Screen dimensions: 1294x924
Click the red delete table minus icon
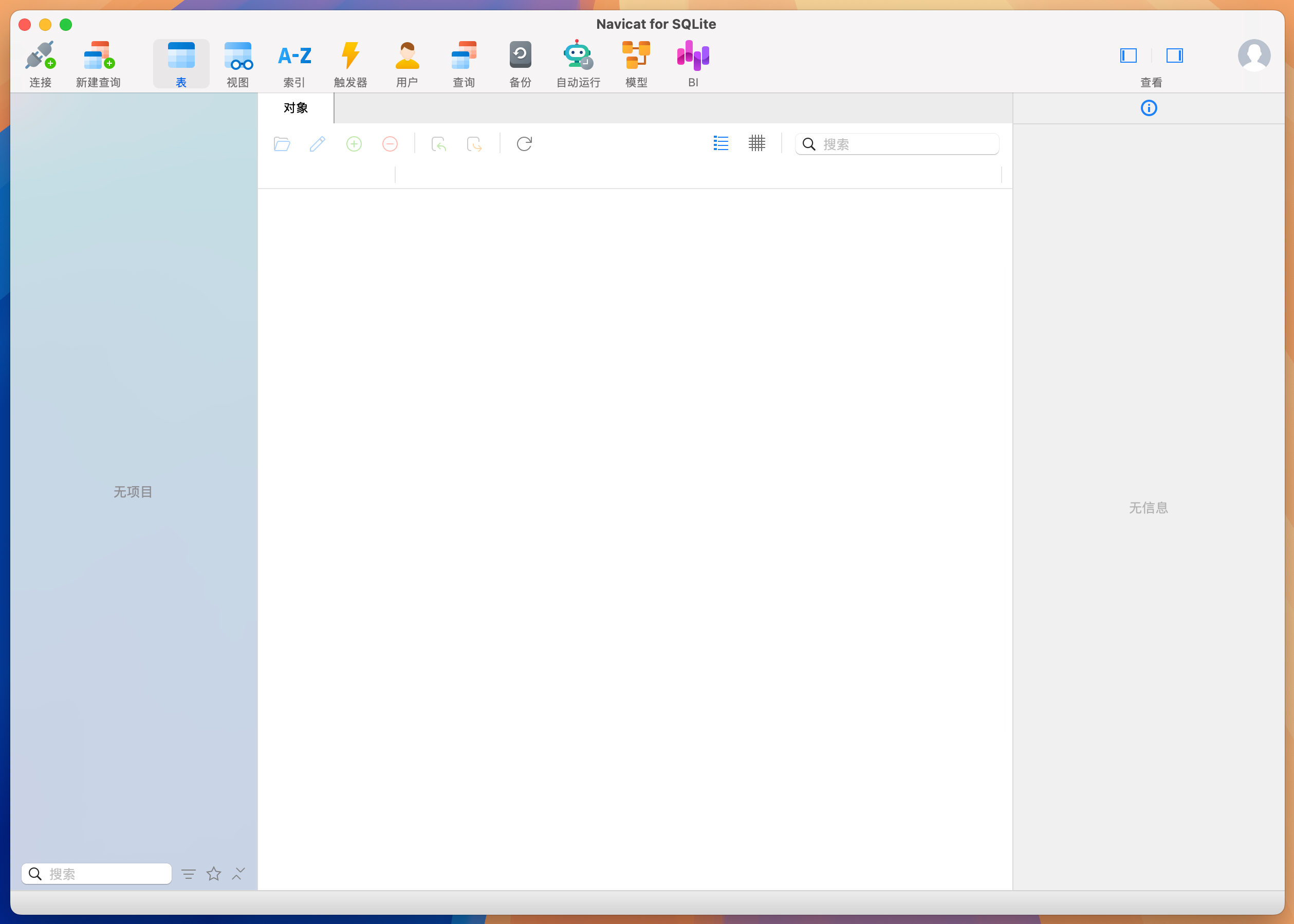pyautogui.click(x=390, y=144)
